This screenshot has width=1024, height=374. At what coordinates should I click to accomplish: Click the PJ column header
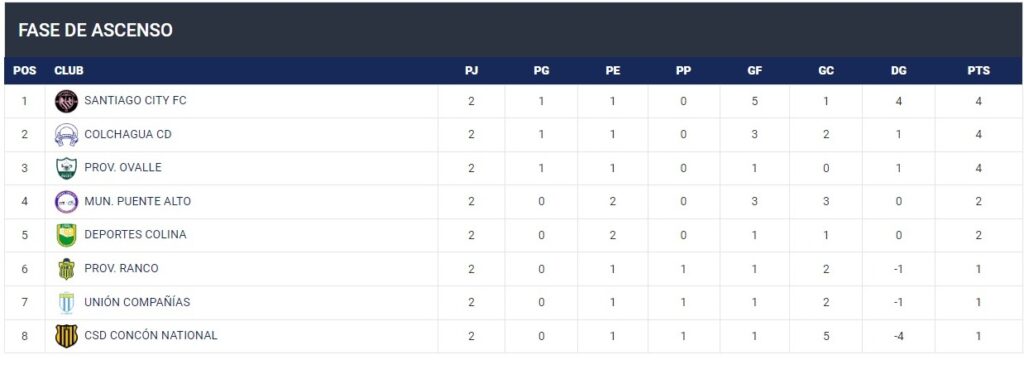tap(471, 71)
